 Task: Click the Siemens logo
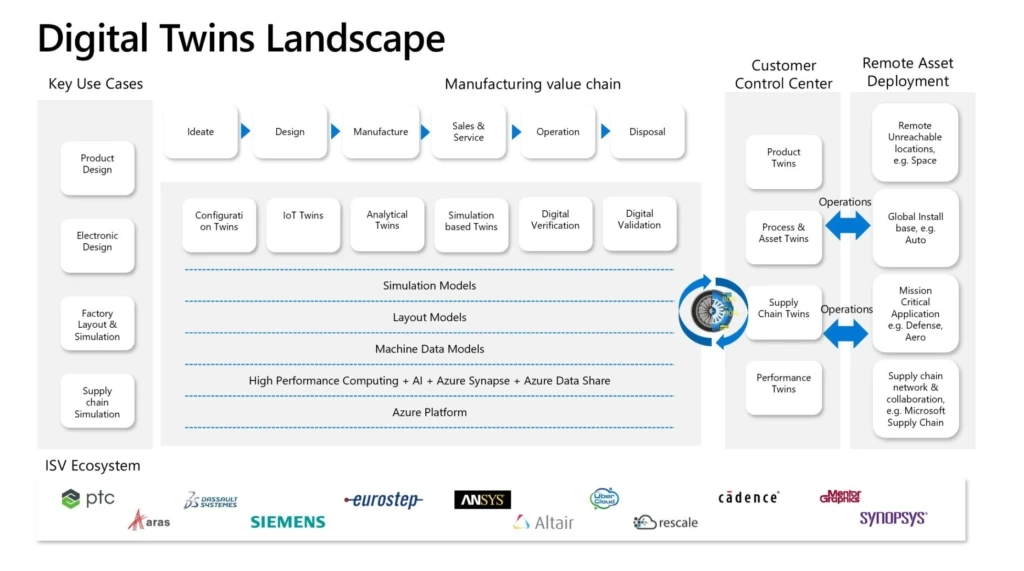287,522
